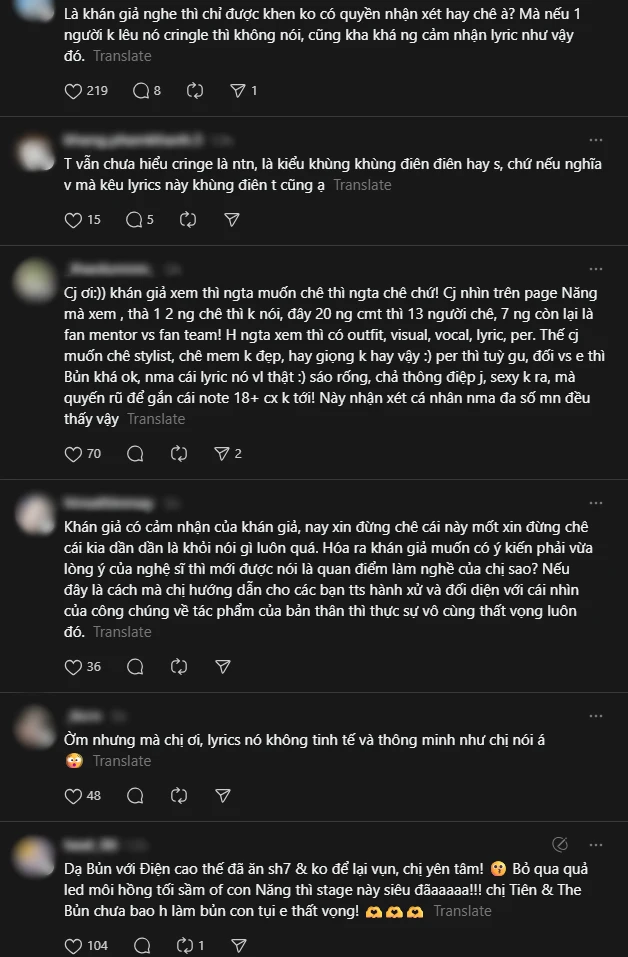This screenshot has width=628, height=957.
Task: Repost the top comment about khán giả
Action: (x=195, y=91)
